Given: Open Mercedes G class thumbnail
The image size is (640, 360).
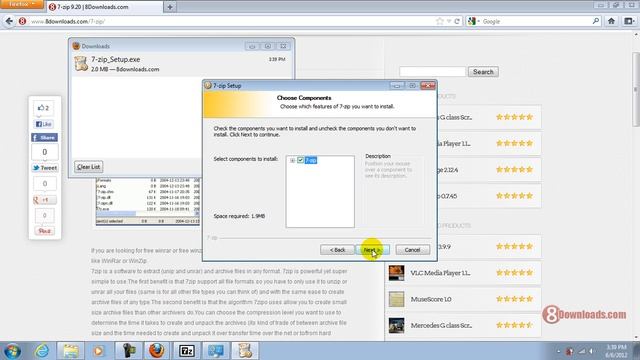Looking at the screenshot, I should pos(396,325).
